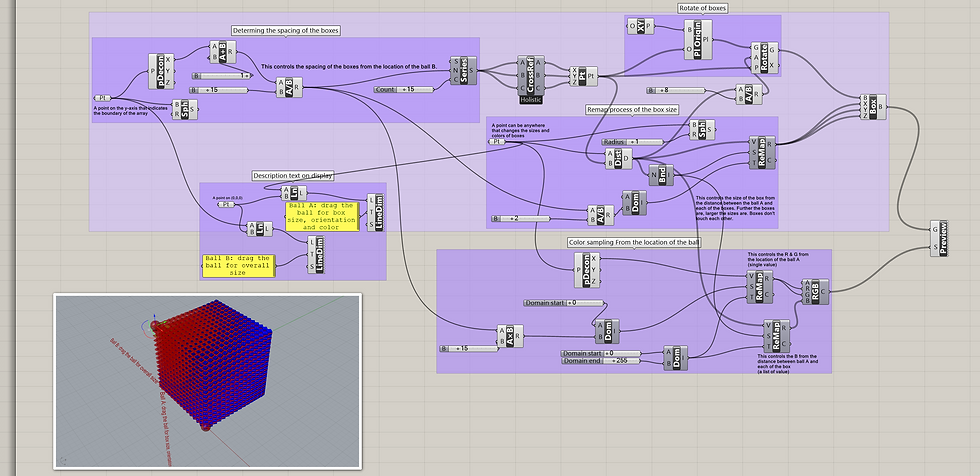Click the Domain end 255 slider
The image size is (980, 476).
(x=601, y=361)
